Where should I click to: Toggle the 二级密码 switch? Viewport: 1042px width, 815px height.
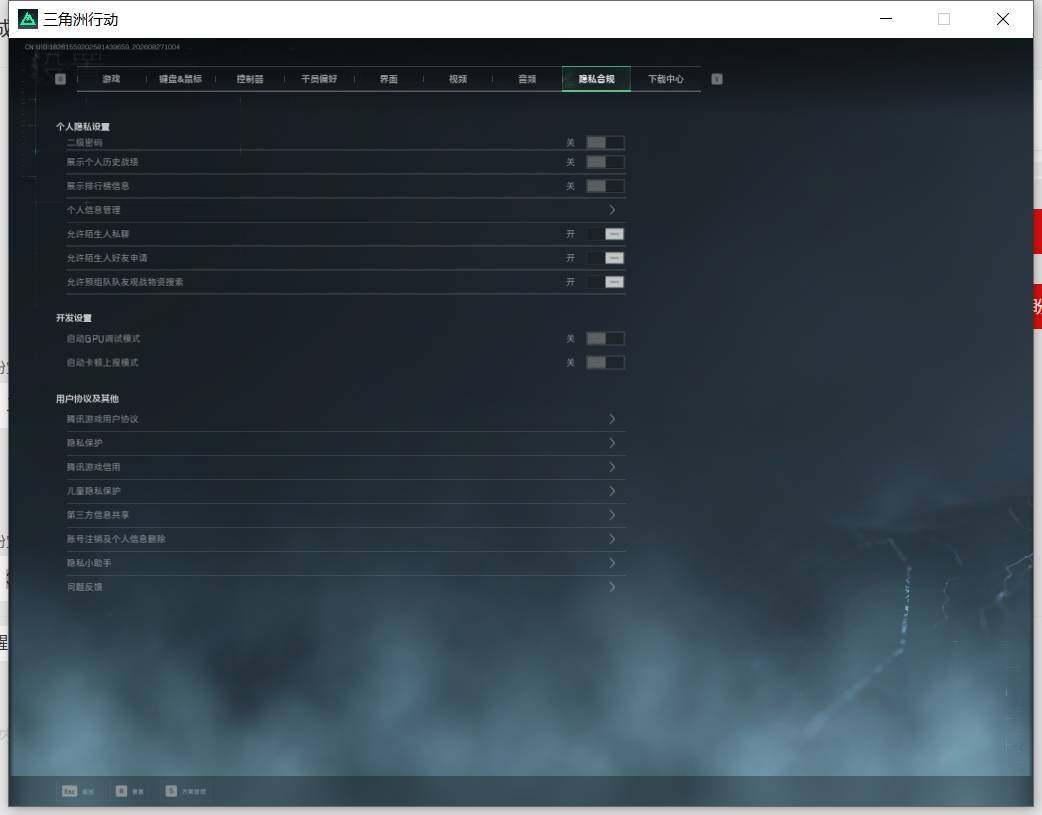coord(605,142)
